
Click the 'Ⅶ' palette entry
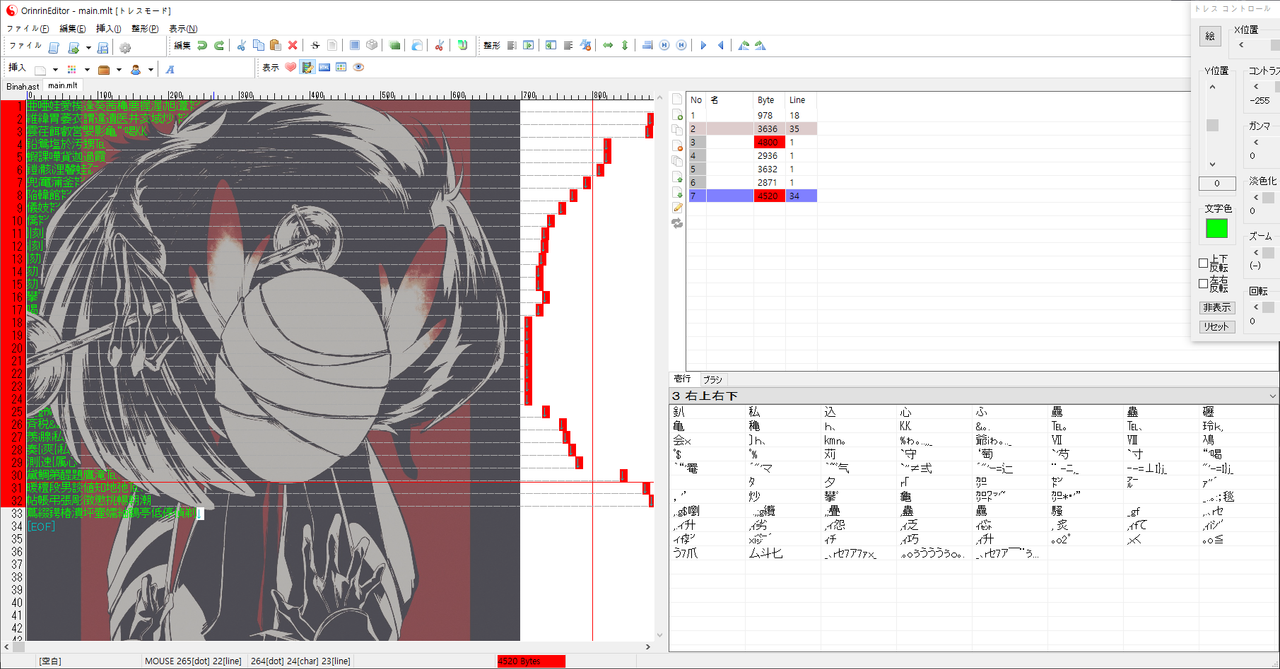click(x=1058, y=440)
